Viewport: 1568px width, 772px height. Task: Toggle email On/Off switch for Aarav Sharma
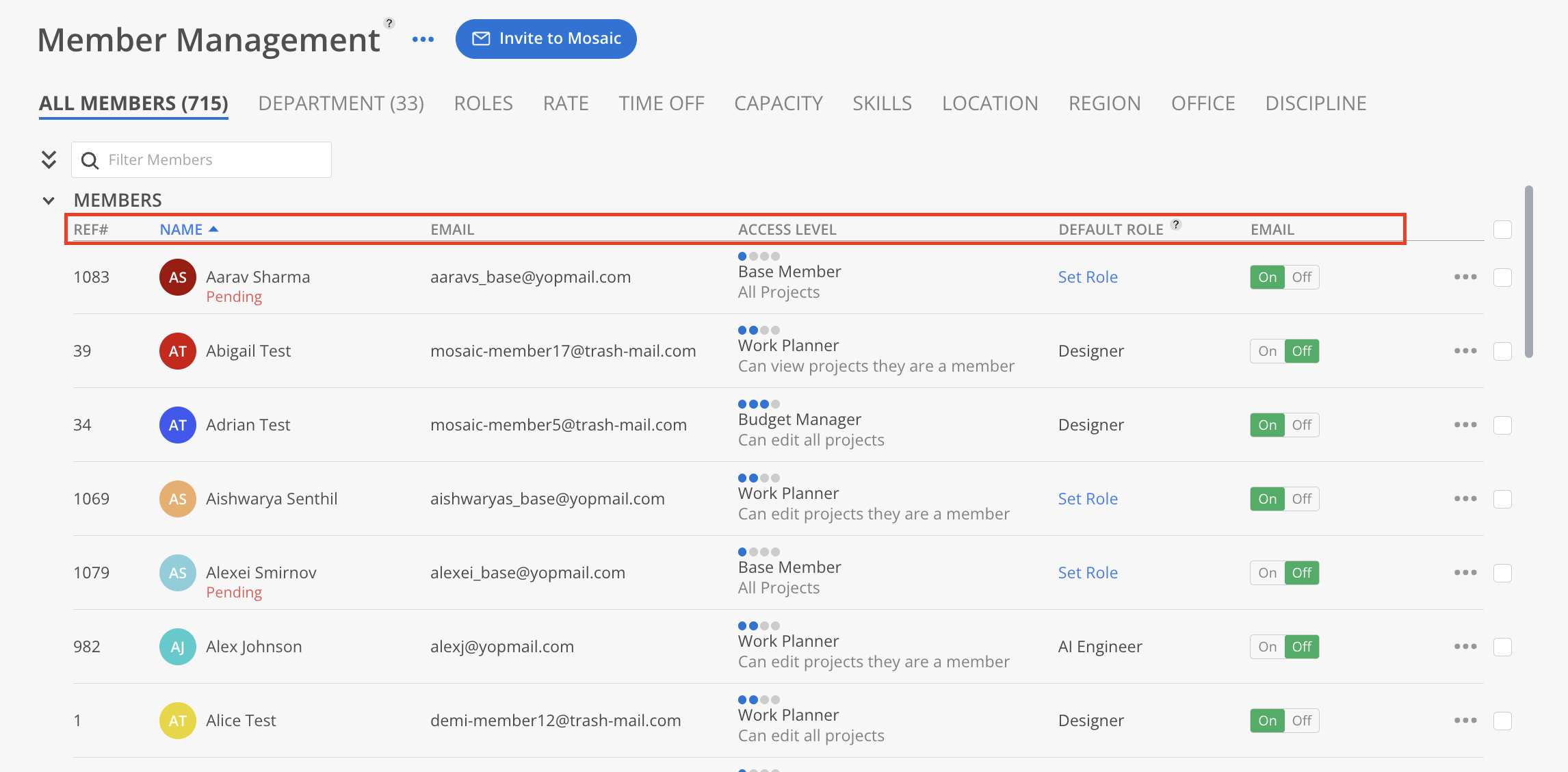[1284, 277]
